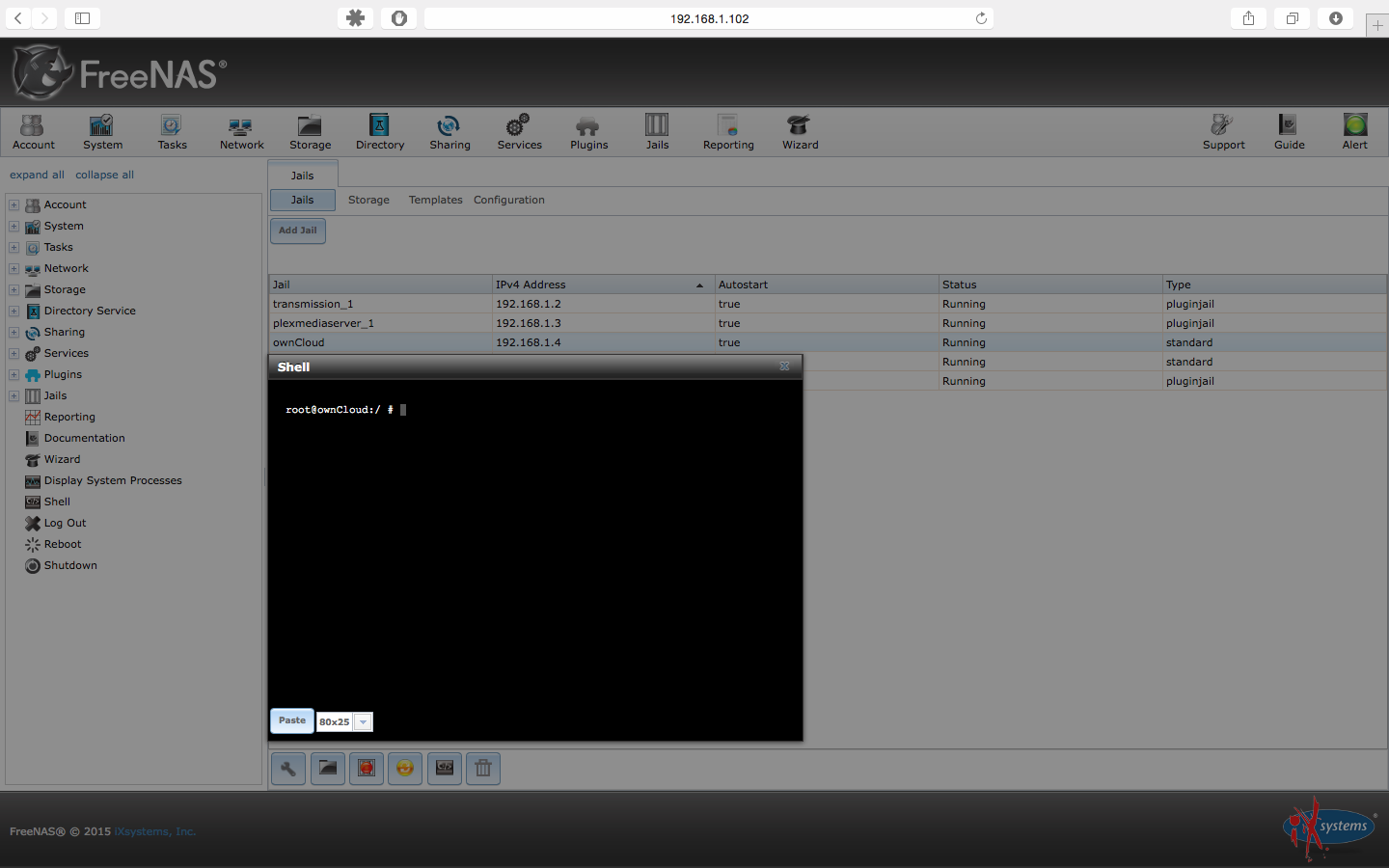Screen dimensions: 1389x868
Task: Select the ownCloud jail row
Action: point(828,342)
